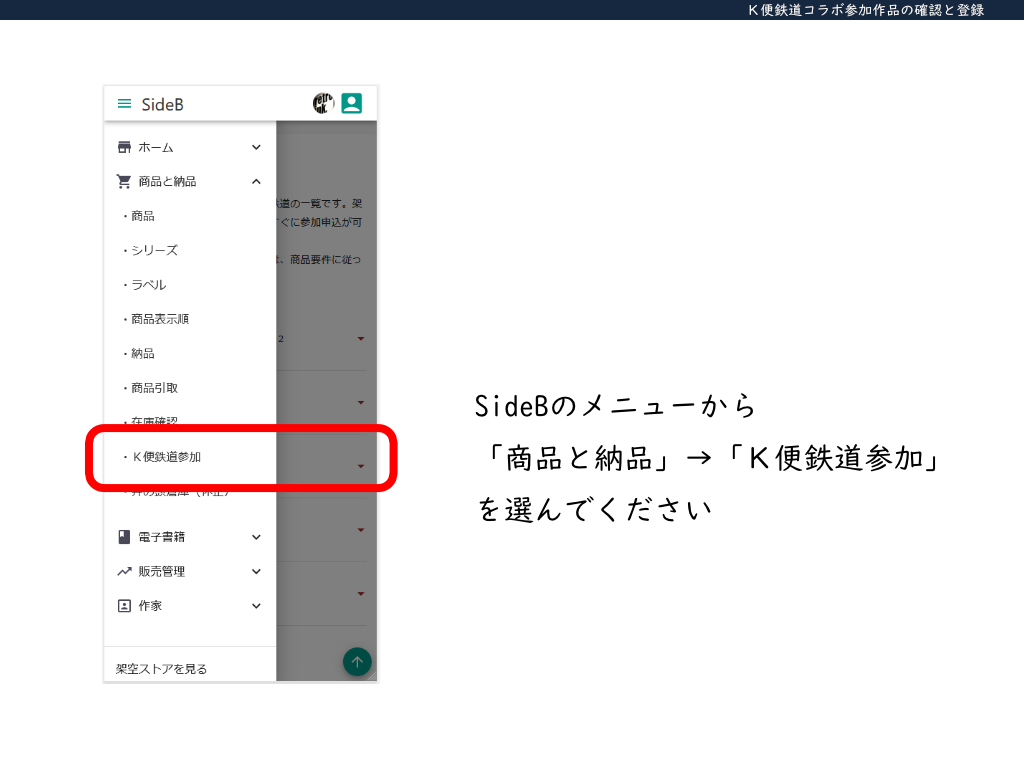The width and height of the screenshot is (1024, 768).
Task: Click the ホーム menu label
Action: pos(155,148)
